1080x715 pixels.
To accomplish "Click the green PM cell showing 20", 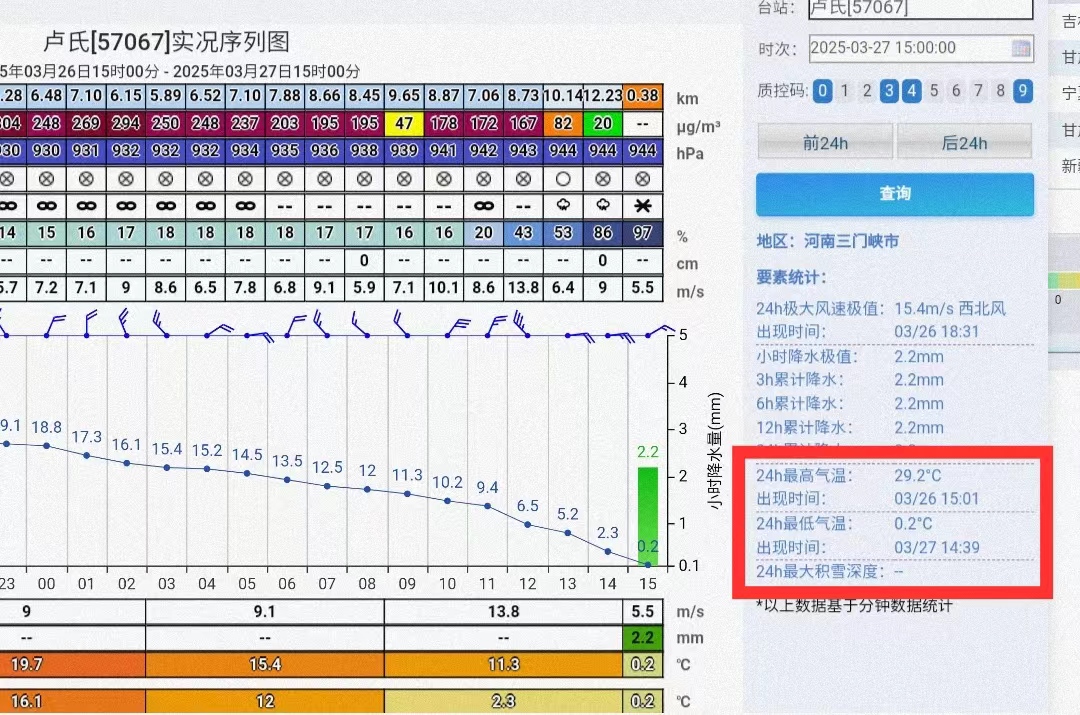I will coord(603,123).
